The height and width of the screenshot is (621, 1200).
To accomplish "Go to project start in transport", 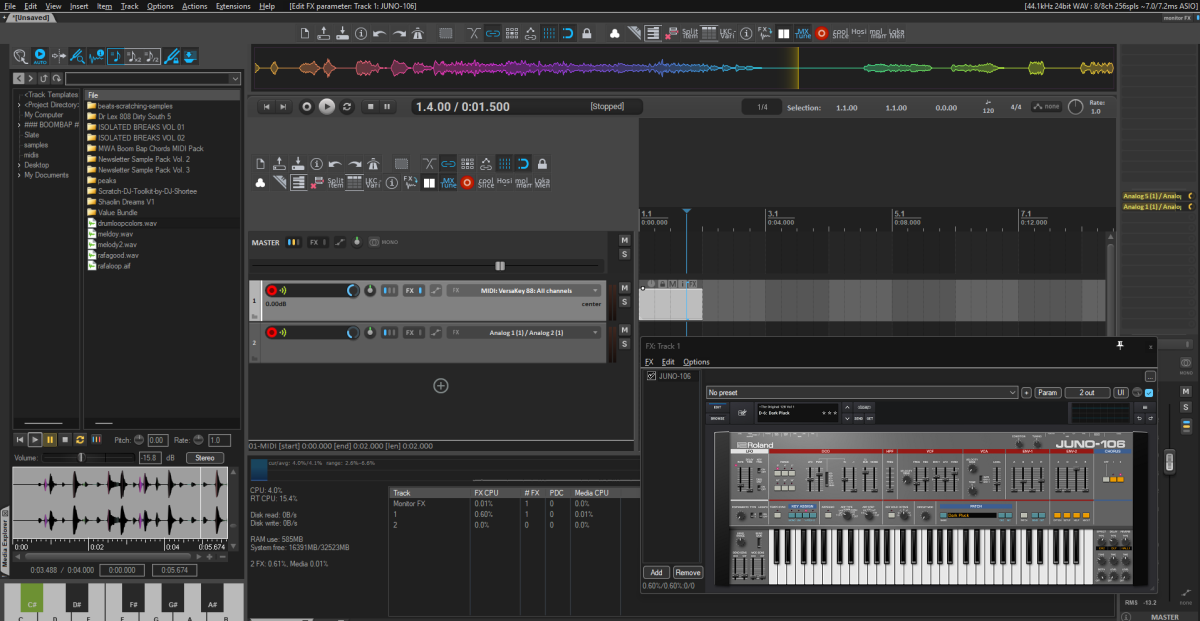I will (267, 106).
